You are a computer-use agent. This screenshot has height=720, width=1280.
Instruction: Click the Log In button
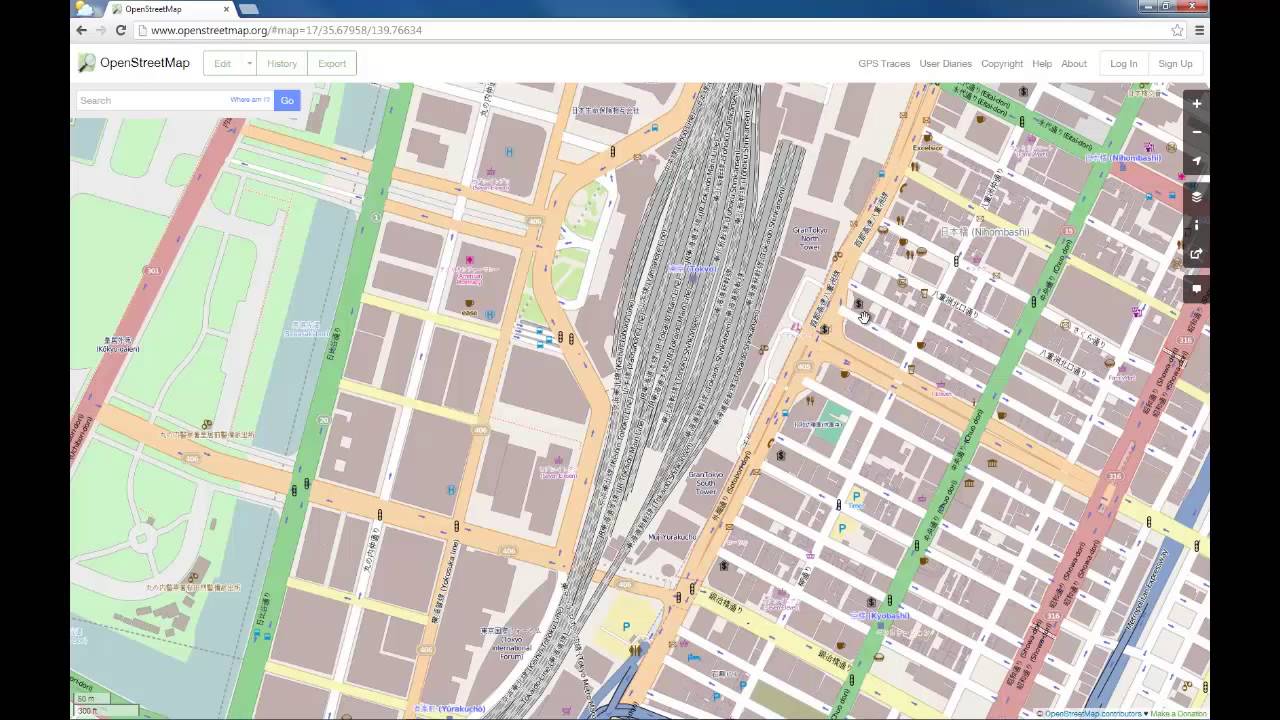tap(1123, 64)
